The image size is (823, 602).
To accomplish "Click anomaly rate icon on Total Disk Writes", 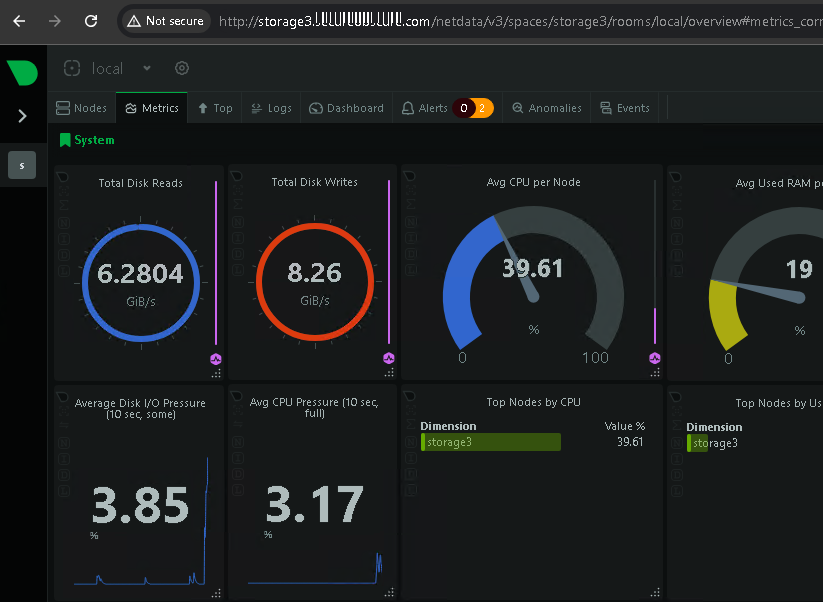I will coord(389,359).
